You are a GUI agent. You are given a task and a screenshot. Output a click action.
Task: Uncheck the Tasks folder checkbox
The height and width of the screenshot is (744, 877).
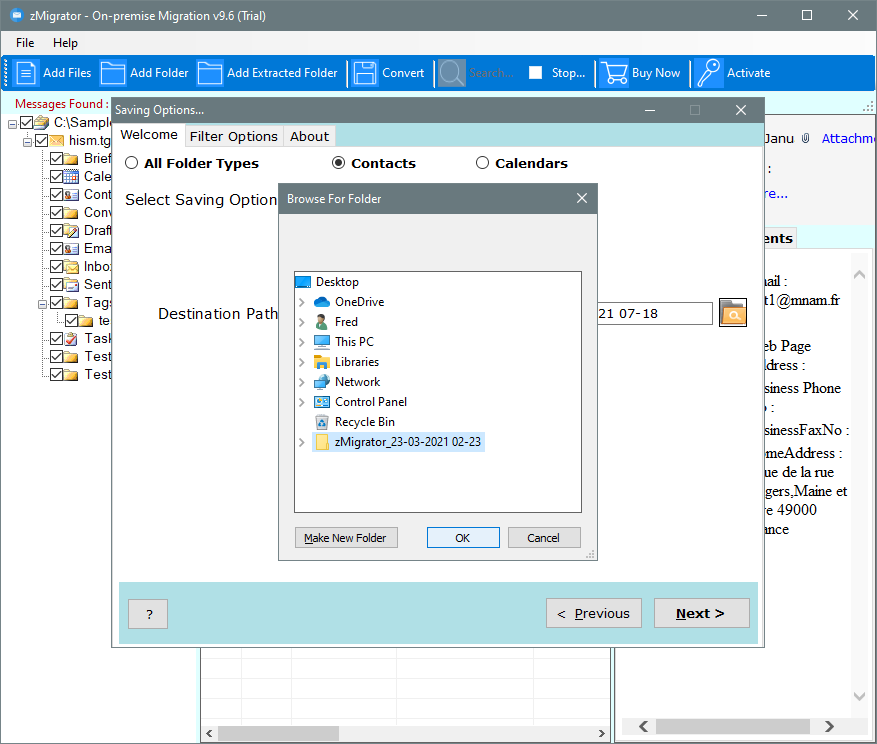tap(56, 338)
